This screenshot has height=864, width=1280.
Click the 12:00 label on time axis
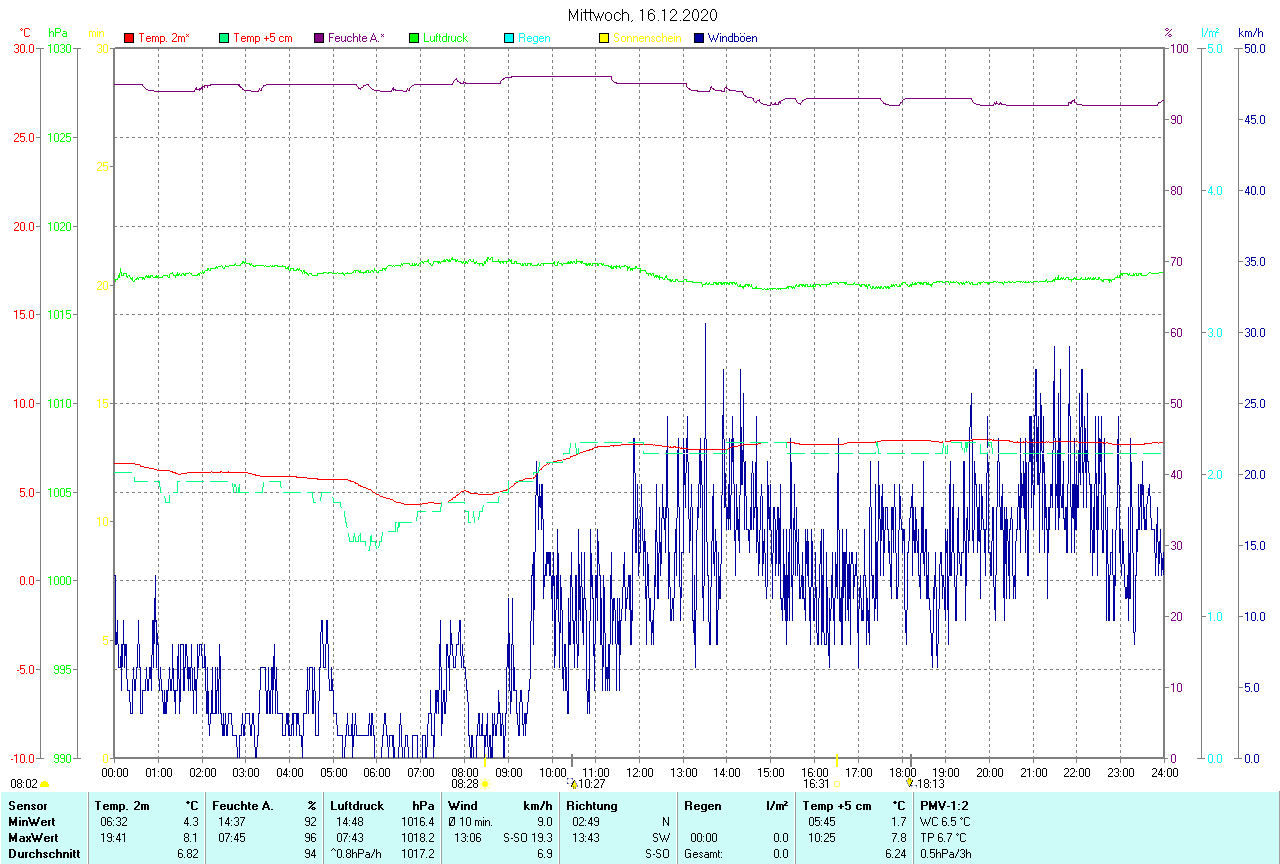click(x=640, y=773)
